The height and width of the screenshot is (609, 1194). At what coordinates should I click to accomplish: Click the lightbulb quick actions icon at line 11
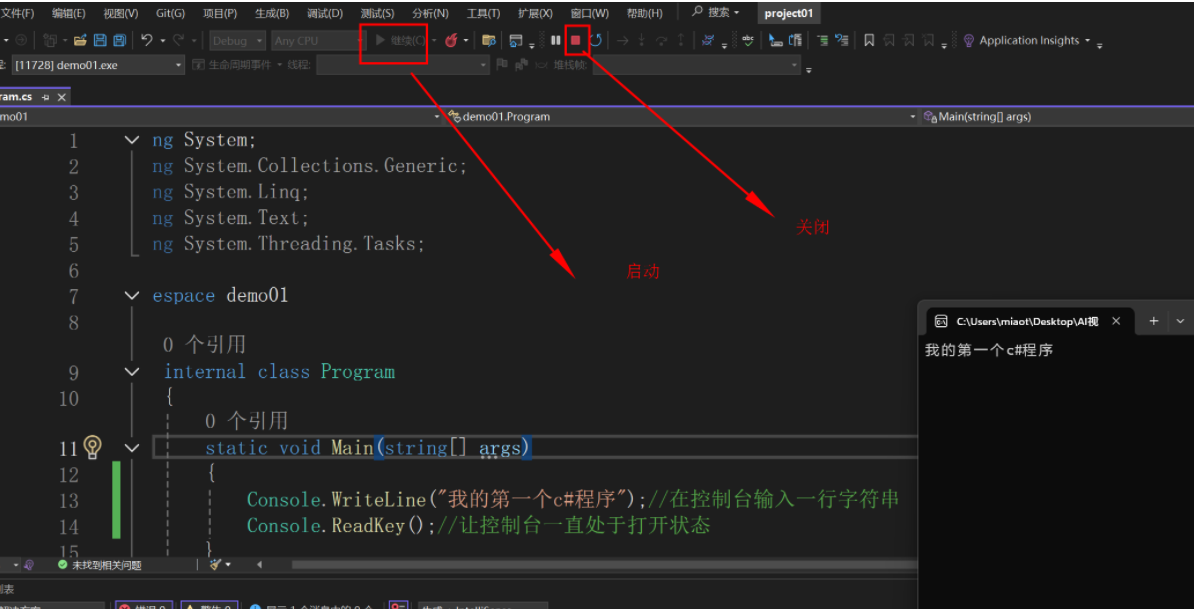coord(93,447)
